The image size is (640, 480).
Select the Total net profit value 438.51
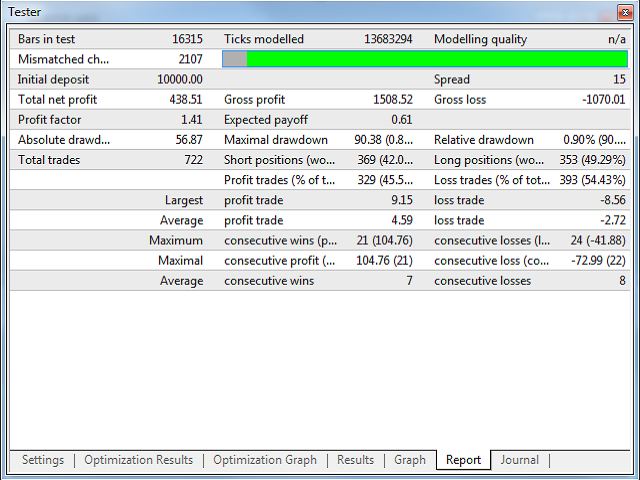(x=181, y=100)
